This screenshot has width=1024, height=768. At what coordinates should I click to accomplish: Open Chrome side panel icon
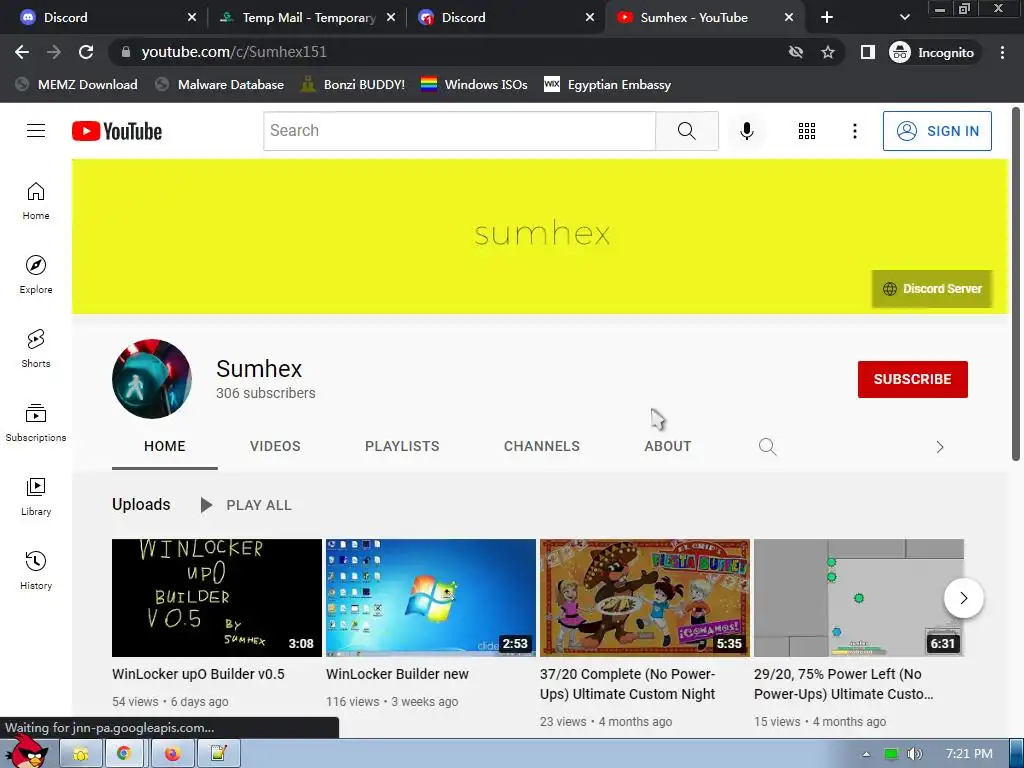point(867,52)
